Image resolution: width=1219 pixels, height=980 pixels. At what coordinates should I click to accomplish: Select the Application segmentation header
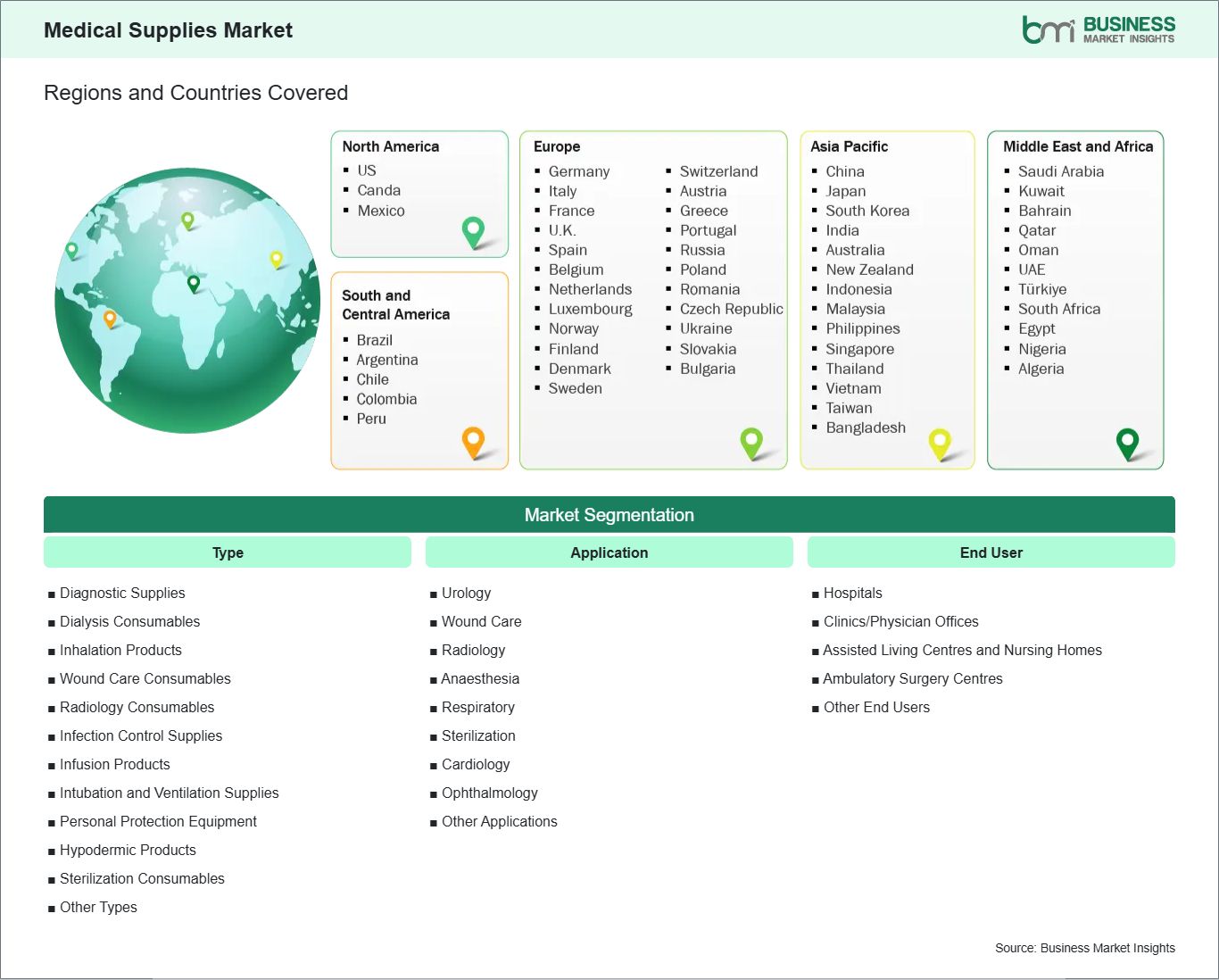(x=609, y=552)
